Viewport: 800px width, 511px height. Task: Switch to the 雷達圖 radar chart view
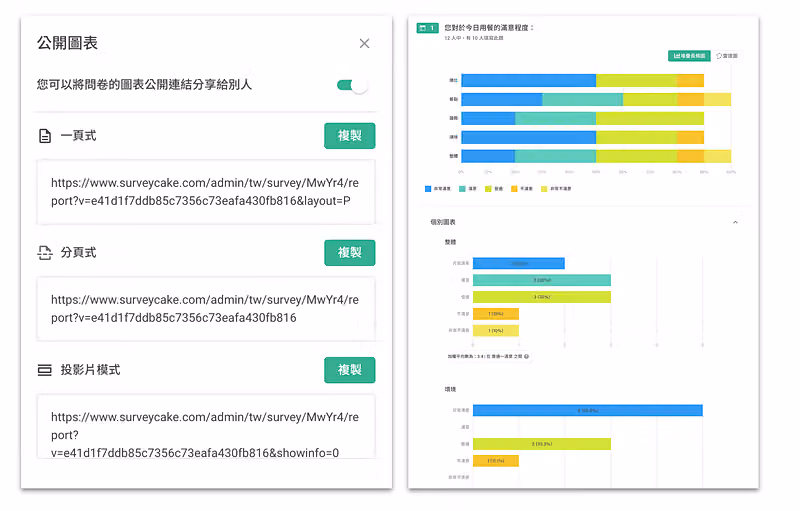(727, 56)
